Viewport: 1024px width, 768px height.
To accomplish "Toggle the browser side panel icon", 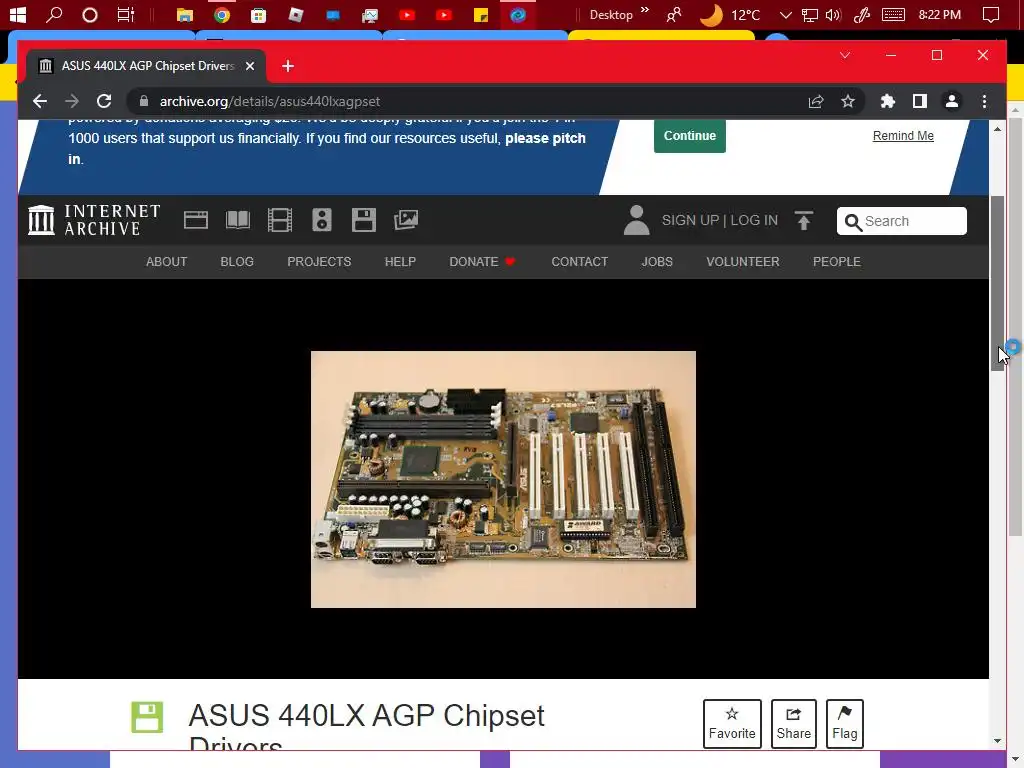I will [x=920, y=101].
